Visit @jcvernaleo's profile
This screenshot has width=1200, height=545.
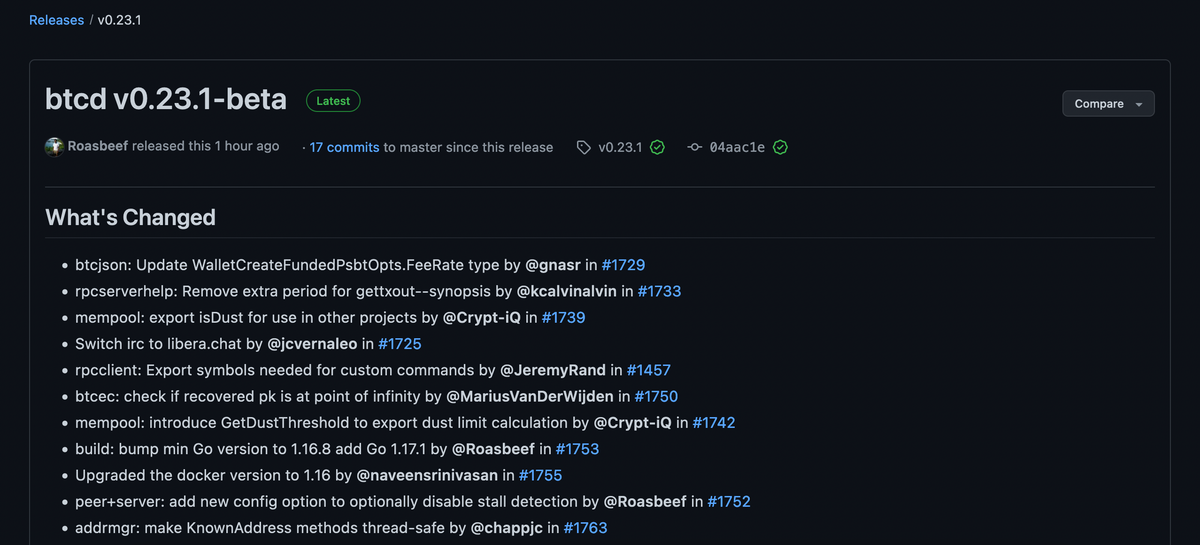click(312, 343)
